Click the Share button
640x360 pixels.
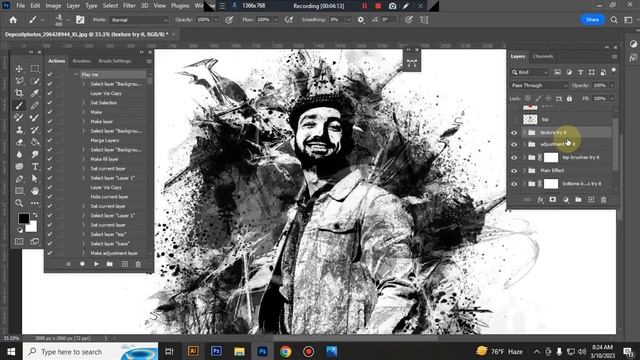tap(592, 20)
